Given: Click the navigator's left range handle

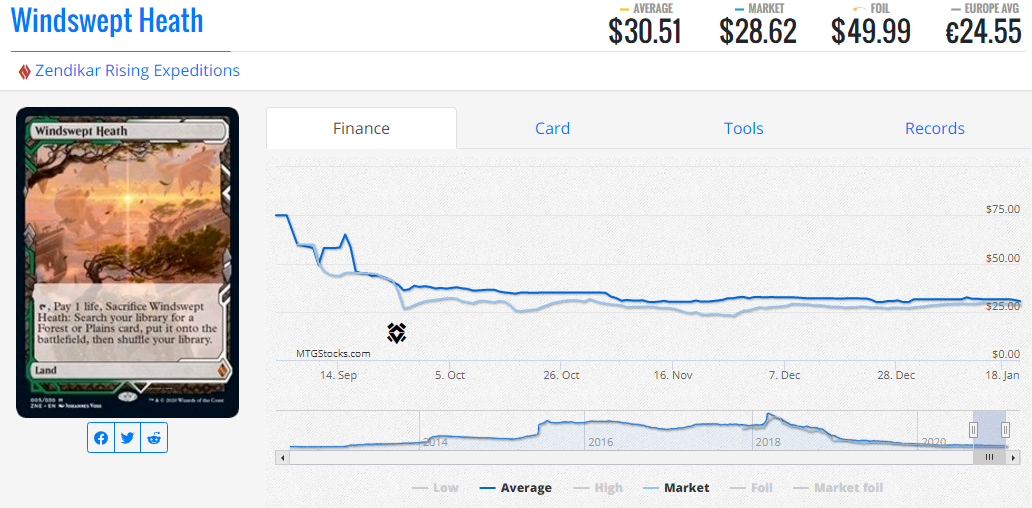Looking at the screenshot, I should pyautogui.click(x=973, y=430).
